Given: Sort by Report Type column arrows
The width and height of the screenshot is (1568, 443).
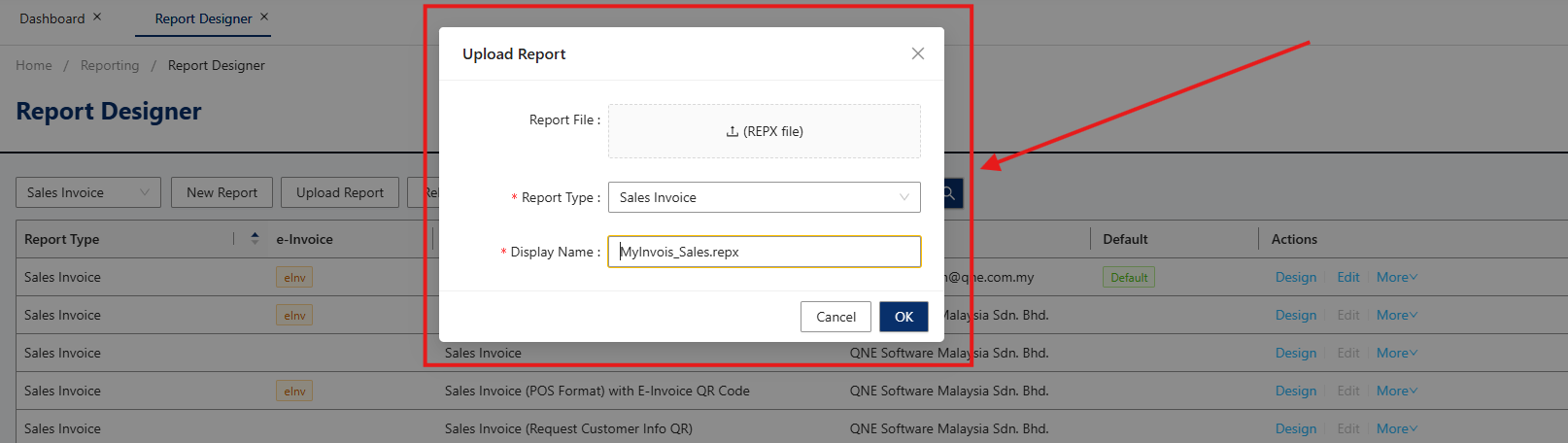Looking at the screenshot, I should pos(255,238).
